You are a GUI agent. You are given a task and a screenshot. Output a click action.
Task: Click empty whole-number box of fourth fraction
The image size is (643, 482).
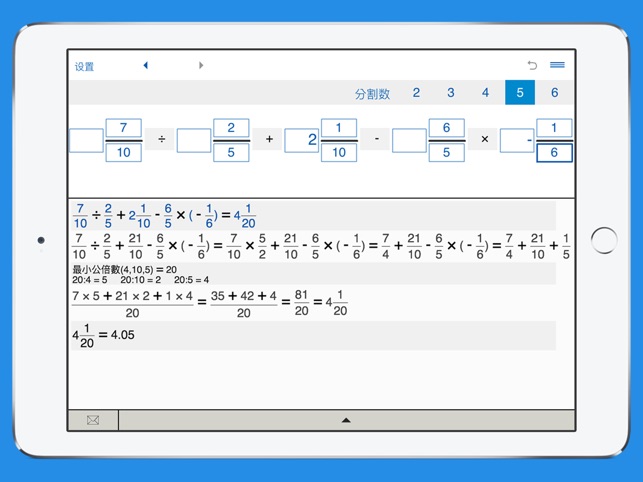pos(409,140)
